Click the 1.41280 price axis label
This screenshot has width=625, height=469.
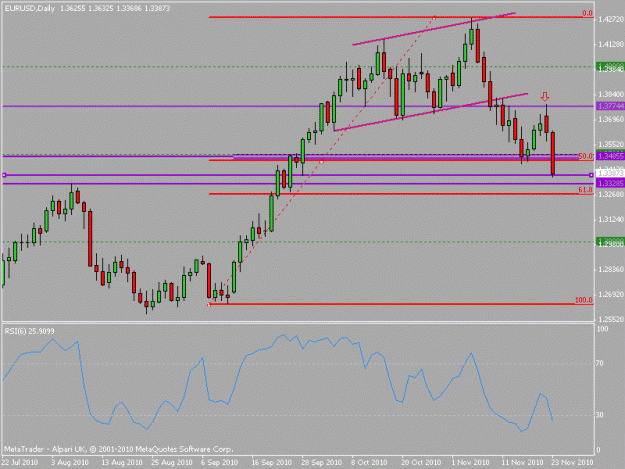(611, 44)
